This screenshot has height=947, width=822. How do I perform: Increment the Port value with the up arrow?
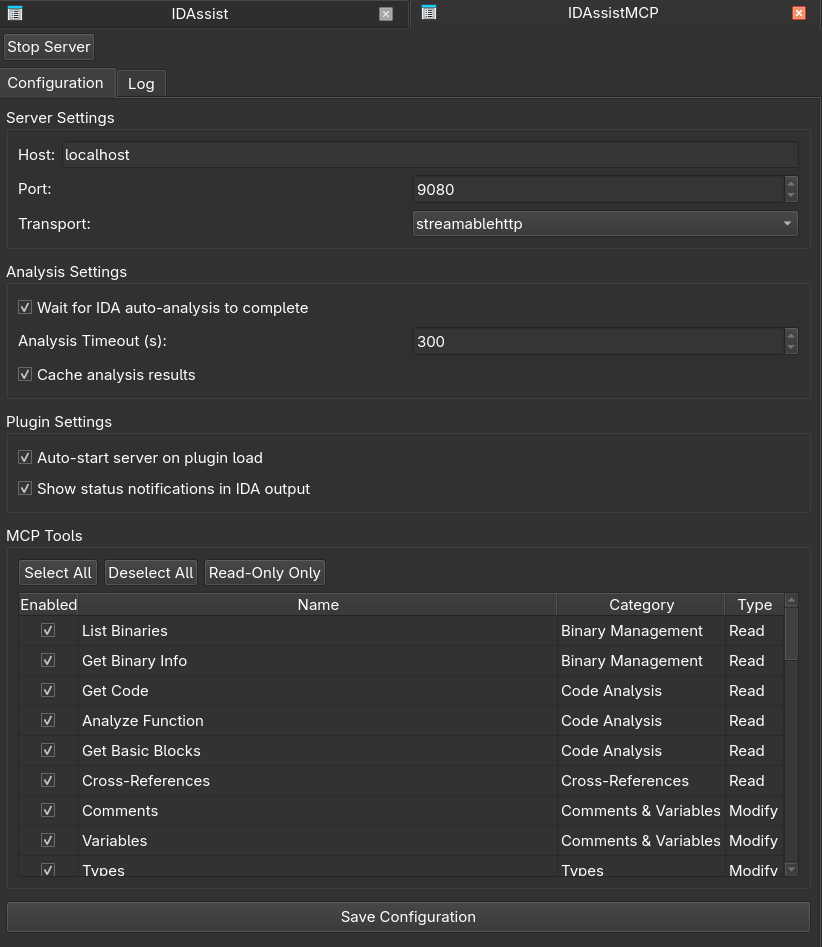tap(790, 184)
